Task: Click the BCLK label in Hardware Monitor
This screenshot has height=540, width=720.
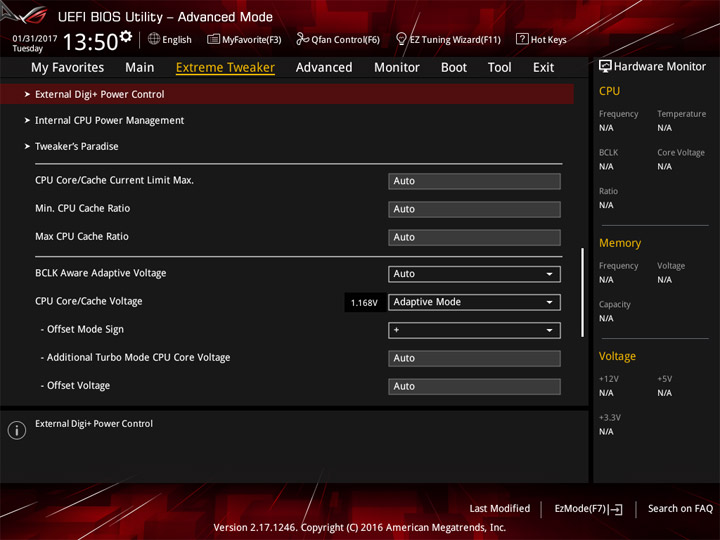Action: click(608, 152)
